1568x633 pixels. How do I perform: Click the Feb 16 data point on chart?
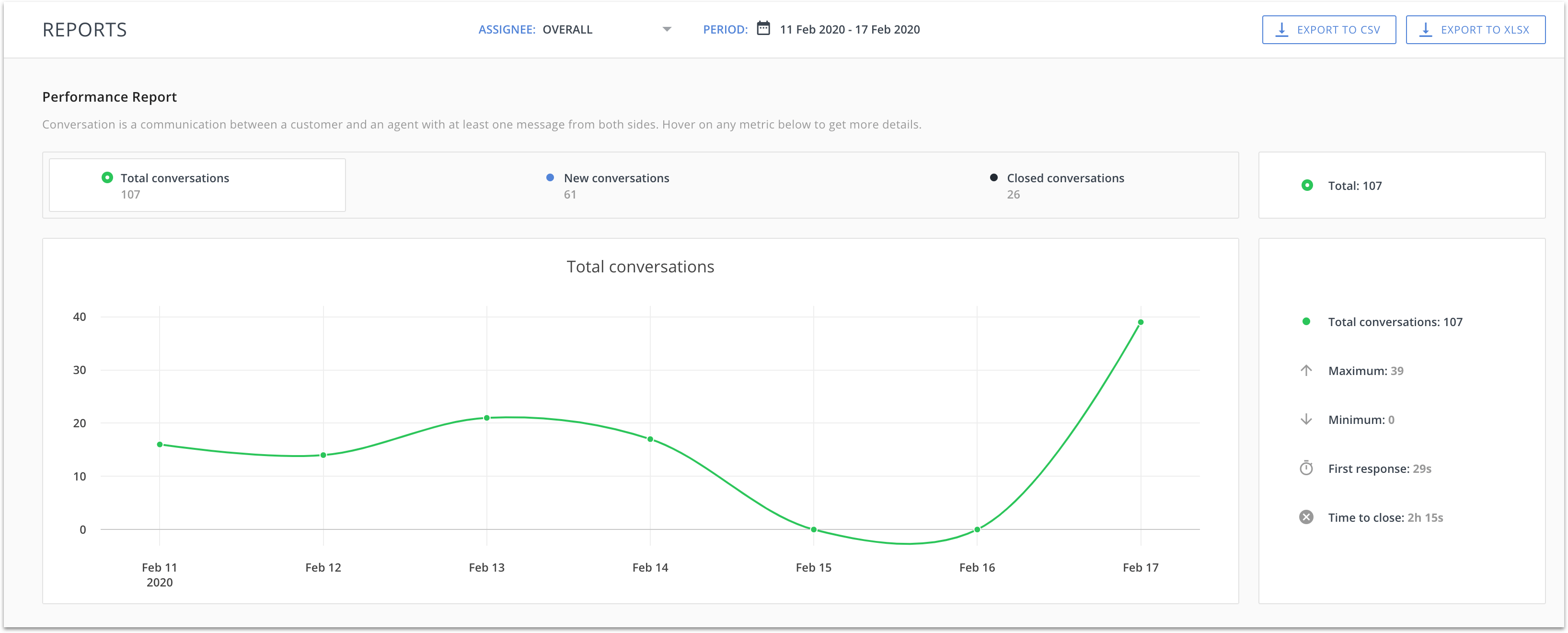click(x=978, y=529)
